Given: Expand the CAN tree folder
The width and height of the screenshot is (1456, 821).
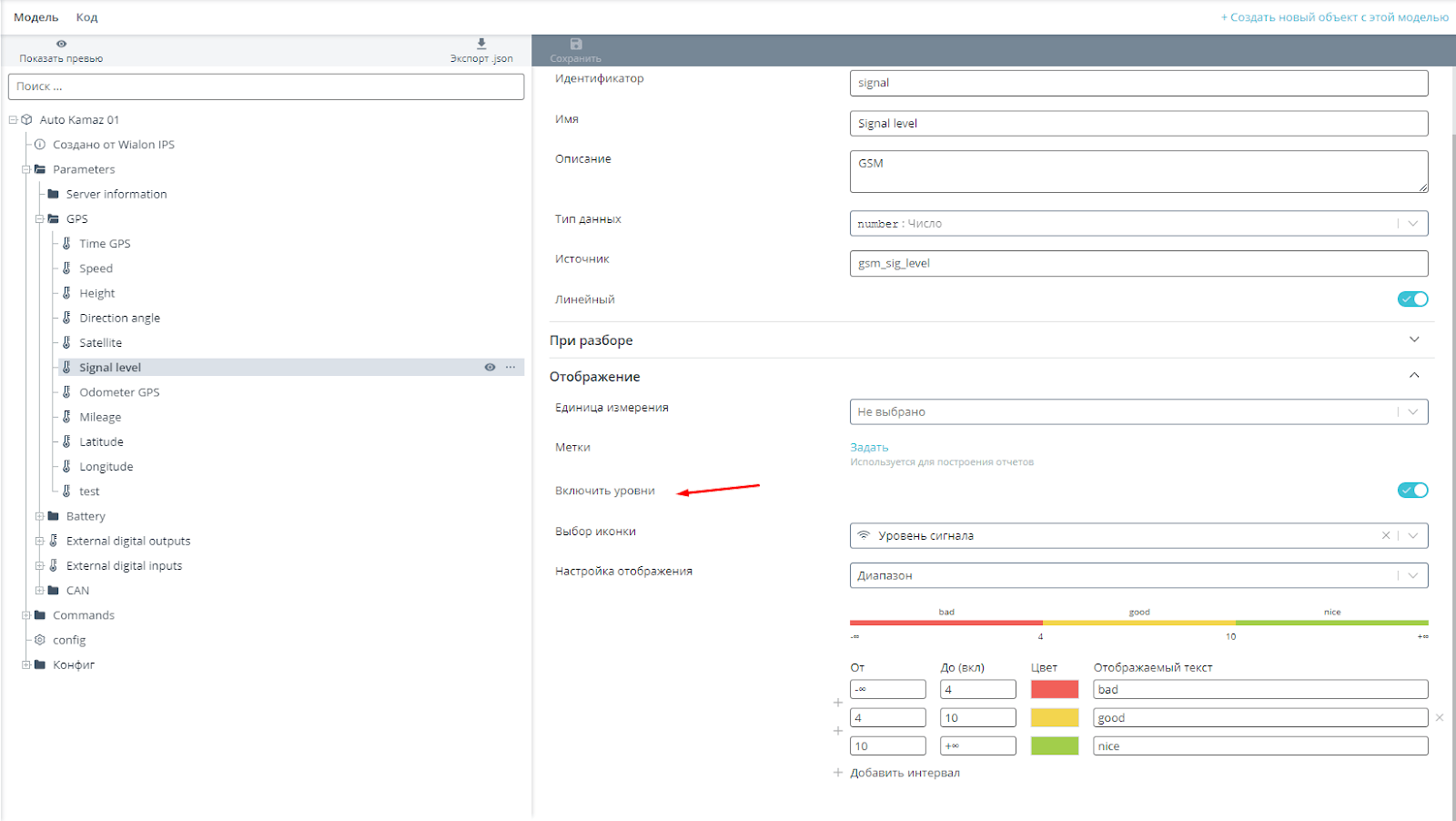Looking at the screenshot, I should tap(40, 590).
